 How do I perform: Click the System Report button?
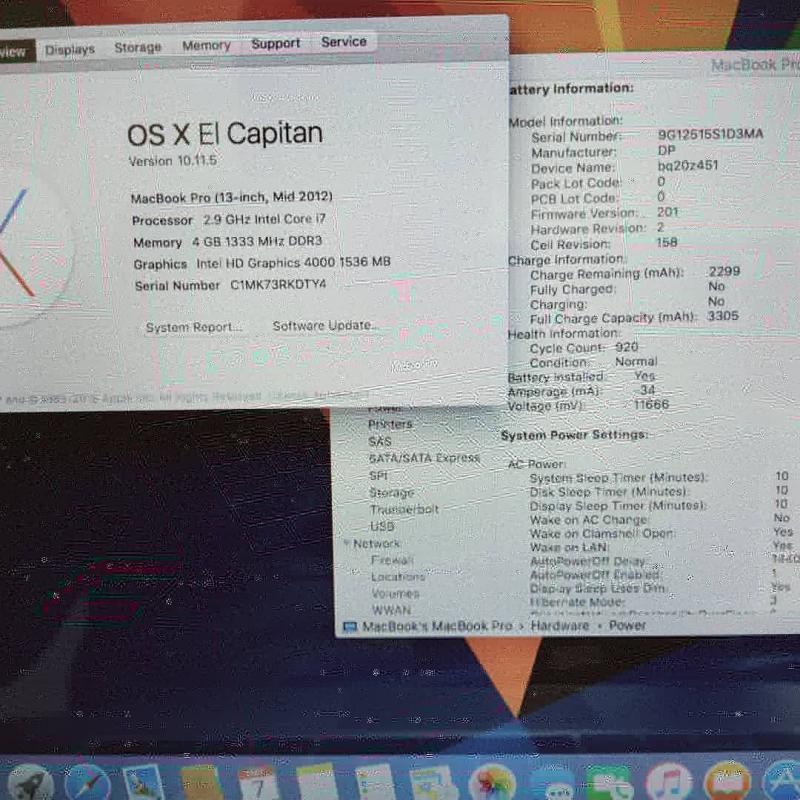(x=193, y=327)
